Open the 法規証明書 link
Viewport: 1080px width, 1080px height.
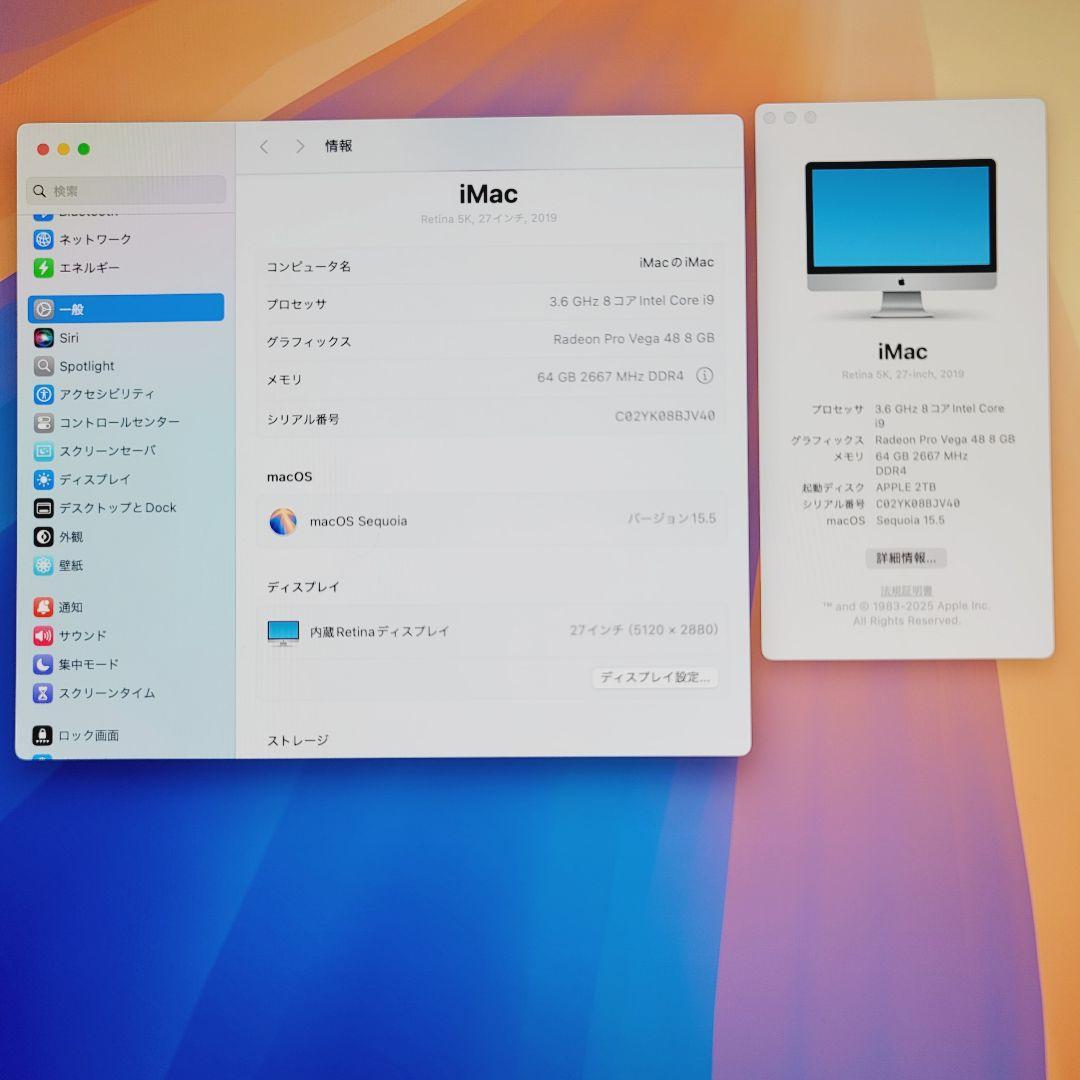905,590
